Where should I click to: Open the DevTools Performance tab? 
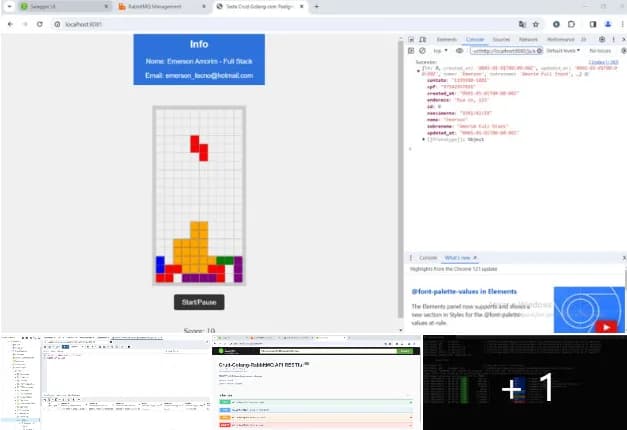561,39
